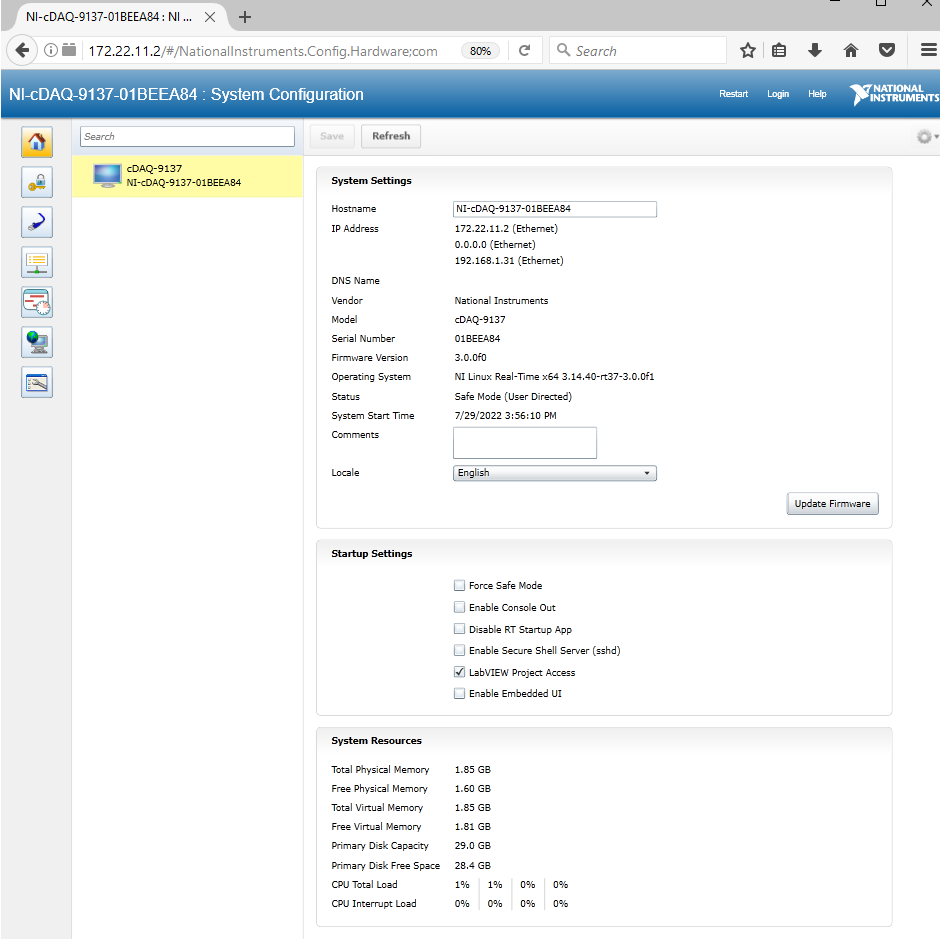Enable Force Safe Mode
Screen dimensions: 940x939
(459, 585)
